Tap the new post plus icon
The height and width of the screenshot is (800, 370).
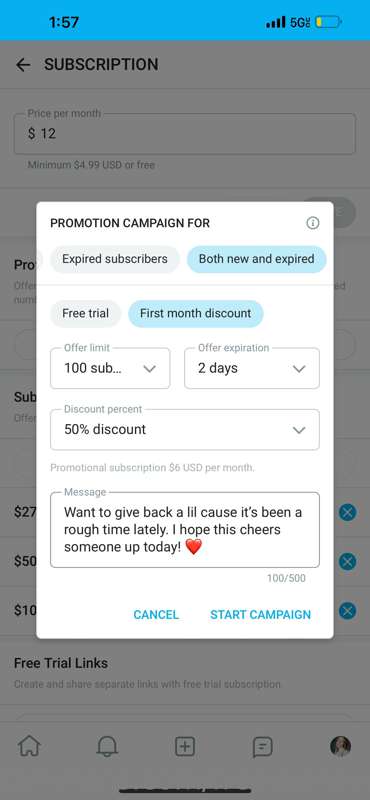(x=185, y=747)
